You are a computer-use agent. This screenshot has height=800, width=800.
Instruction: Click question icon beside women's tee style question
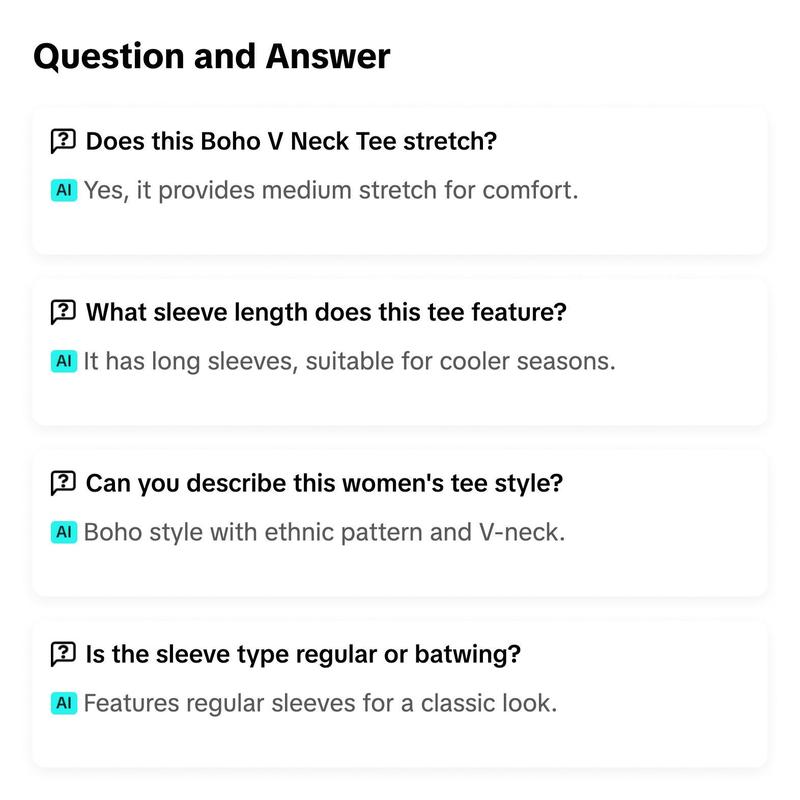pos(63,483)
